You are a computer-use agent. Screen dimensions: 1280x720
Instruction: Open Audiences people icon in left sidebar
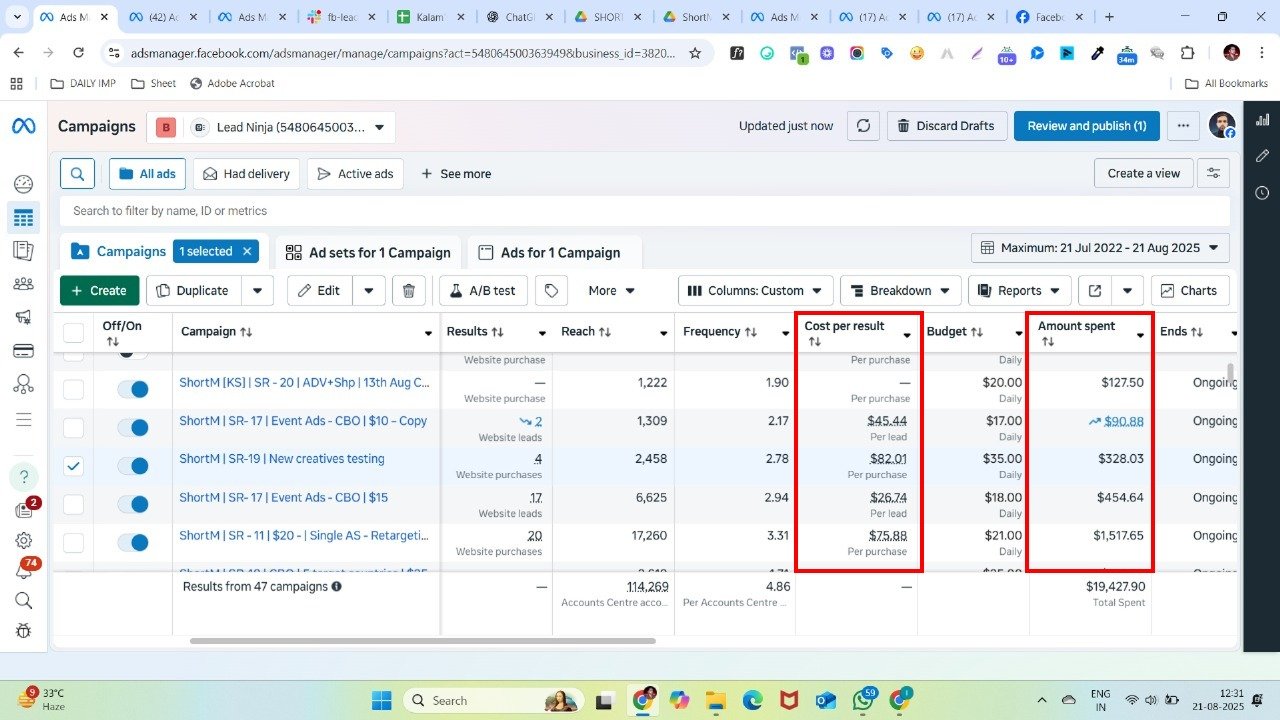pyautogui.click(x=23, y=284)
